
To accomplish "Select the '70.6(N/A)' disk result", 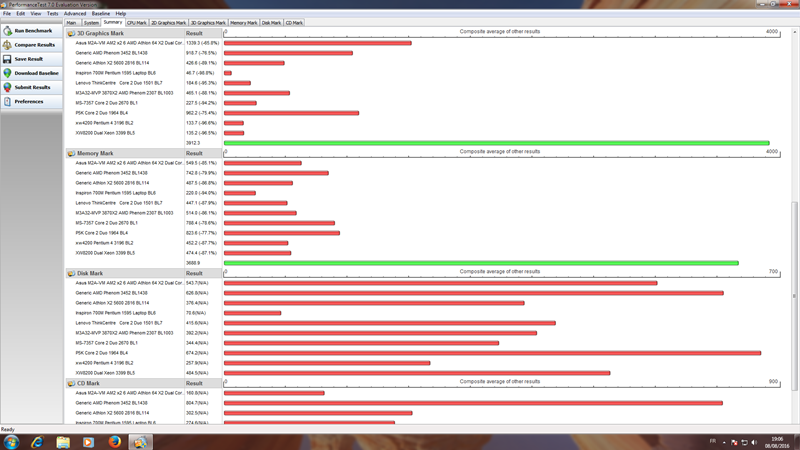I will [x=196, y=313].
